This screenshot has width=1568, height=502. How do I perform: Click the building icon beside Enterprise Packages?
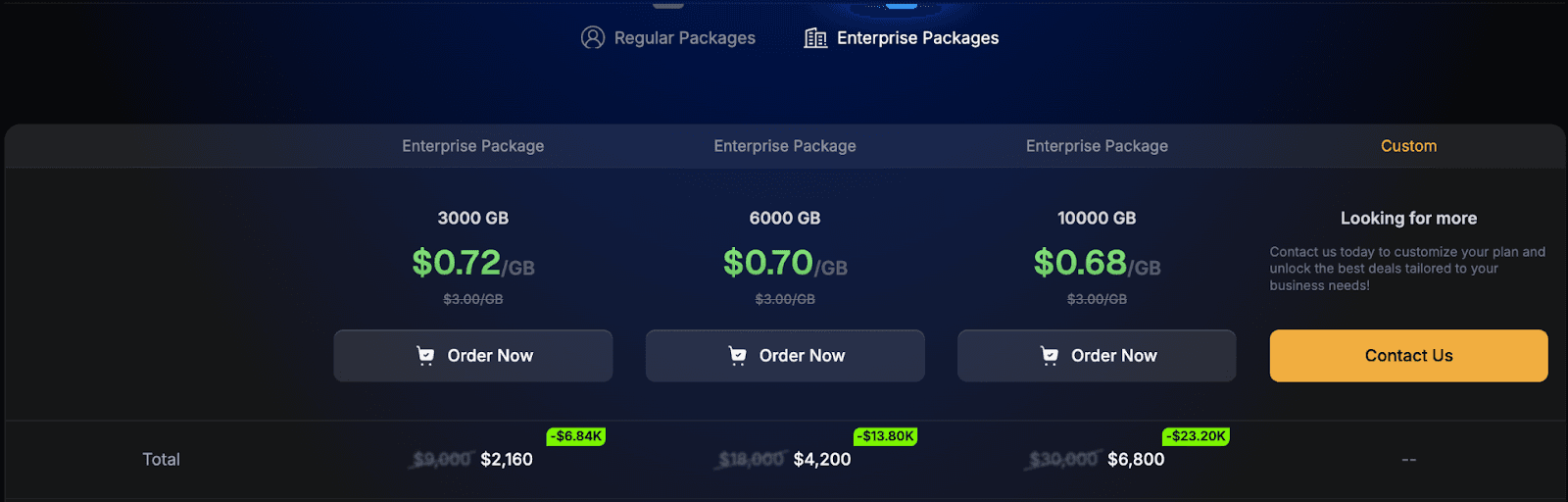(x=815, y=38)
